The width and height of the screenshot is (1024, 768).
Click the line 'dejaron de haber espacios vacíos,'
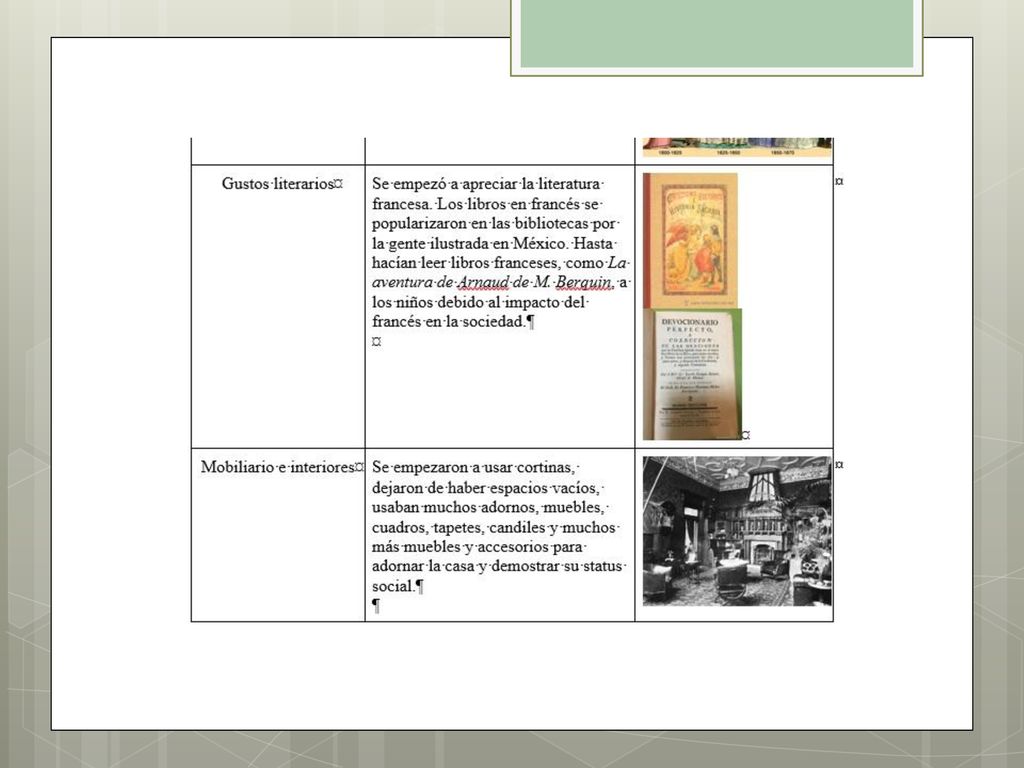coord(486,488)
